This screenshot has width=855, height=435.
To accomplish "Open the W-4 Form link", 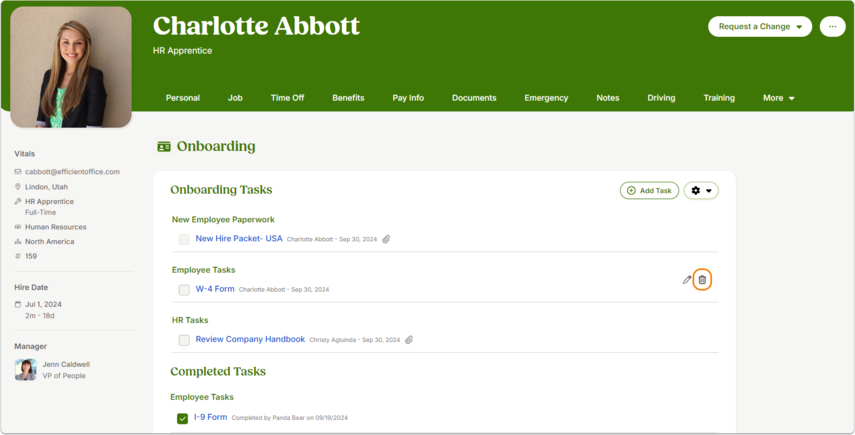I will point(215,289).
